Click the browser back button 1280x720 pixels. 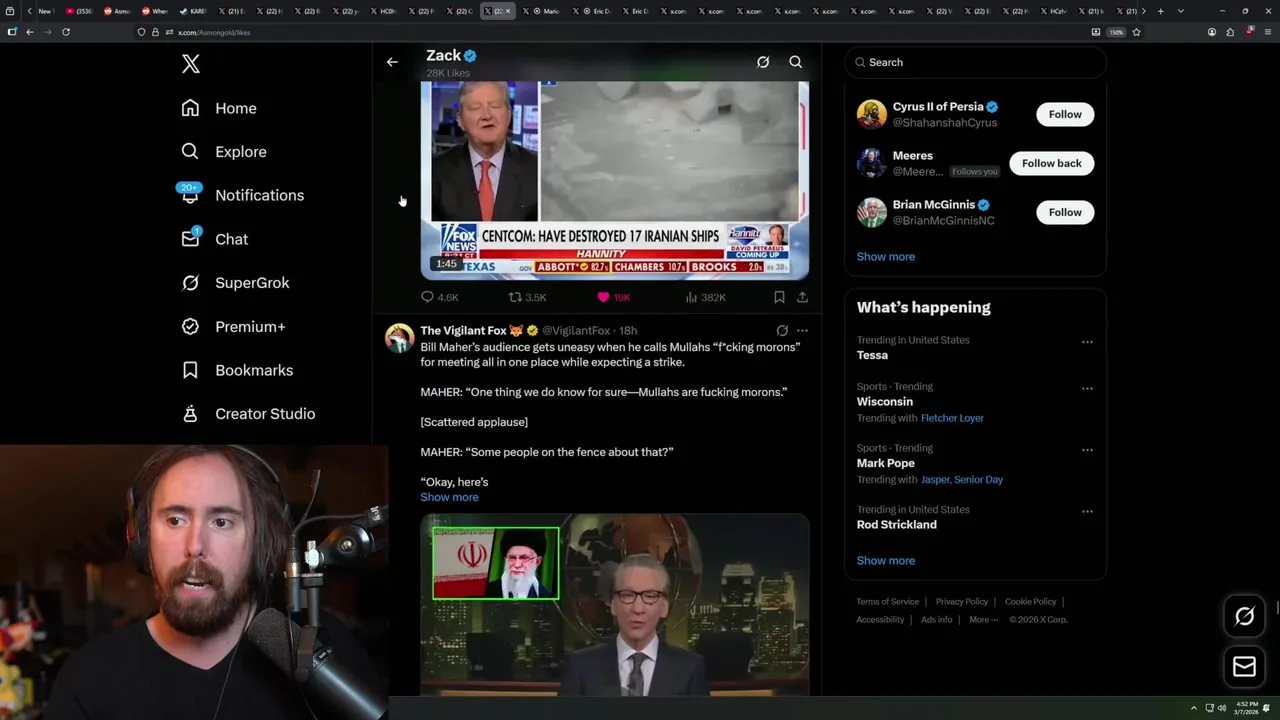[30, 32]
